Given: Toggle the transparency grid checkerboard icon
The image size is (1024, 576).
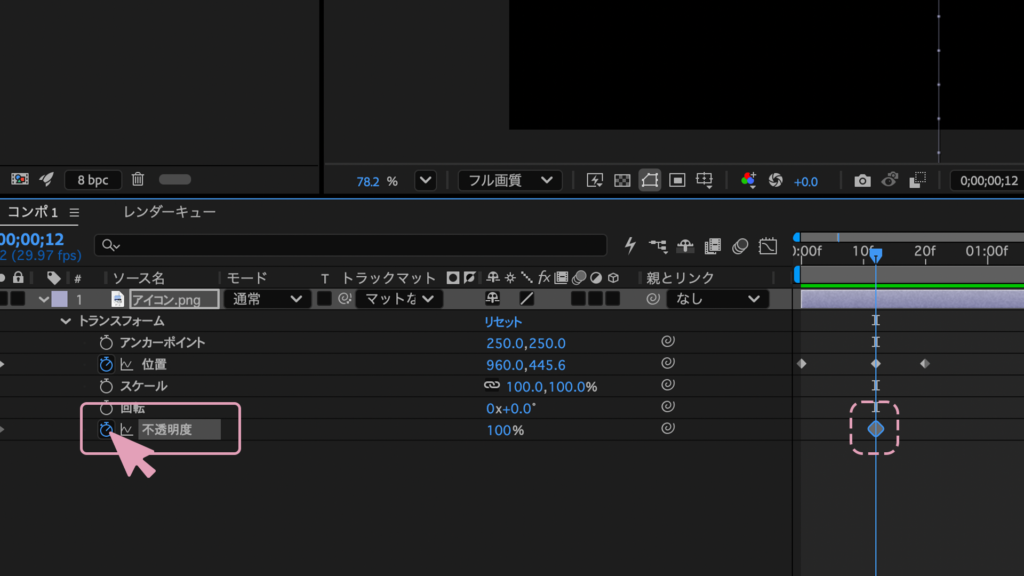Looking at the screenshot, I should (x=622, y=180).
